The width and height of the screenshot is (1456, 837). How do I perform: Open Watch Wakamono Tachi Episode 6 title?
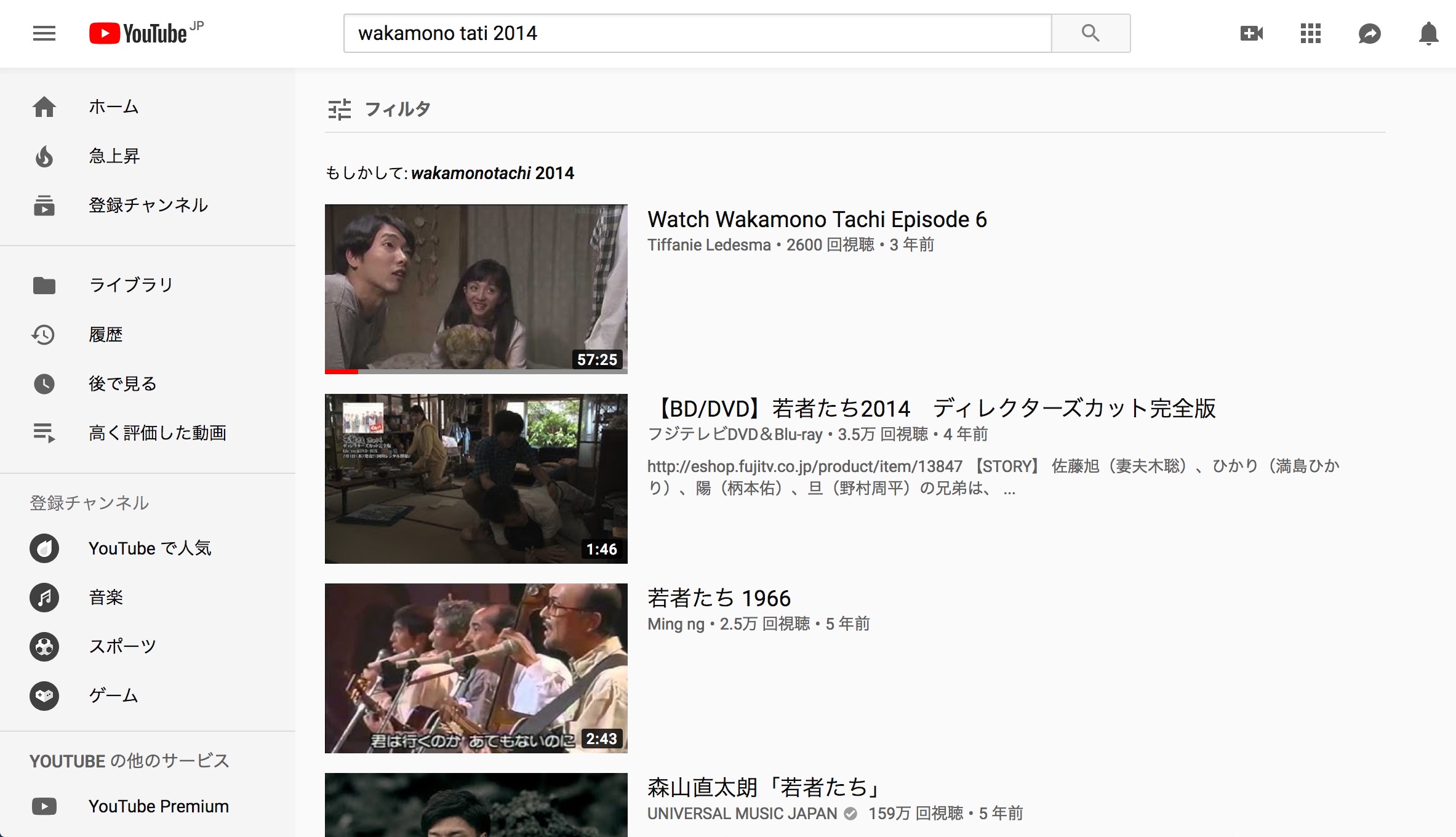tap(817, 220)
